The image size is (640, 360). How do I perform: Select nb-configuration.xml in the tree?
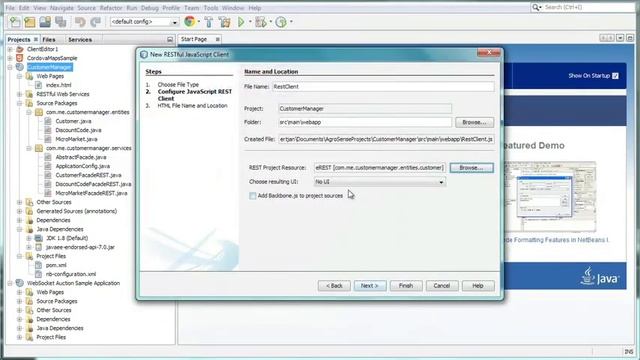coord(71,274)
